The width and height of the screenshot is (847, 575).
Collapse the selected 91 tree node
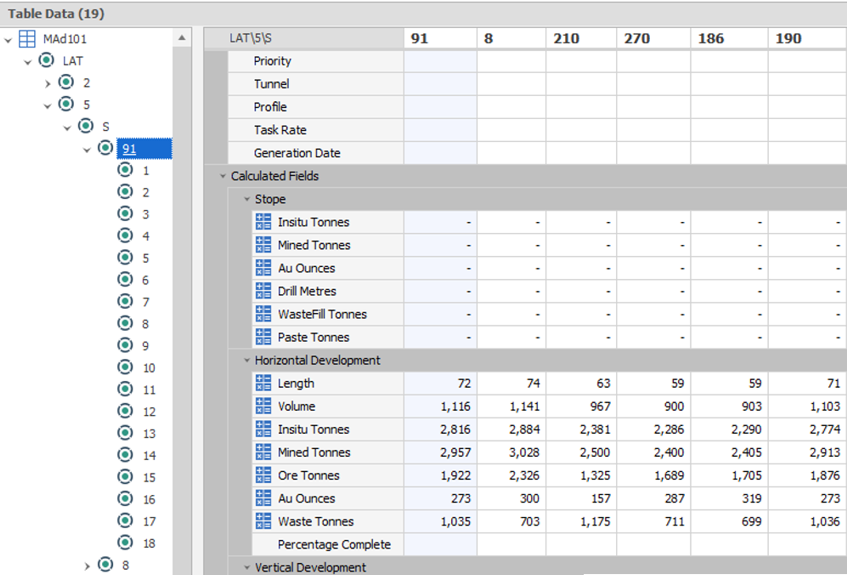click(x=87, y=150)
